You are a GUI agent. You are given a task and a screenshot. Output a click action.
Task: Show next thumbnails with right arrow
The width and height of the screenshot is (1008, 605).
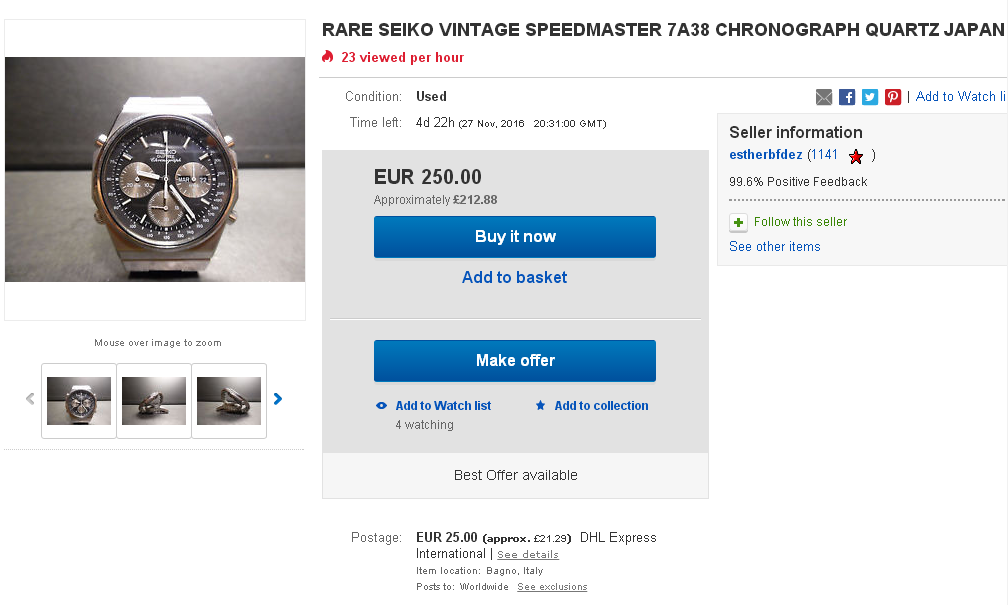click(x=278, y=399)
